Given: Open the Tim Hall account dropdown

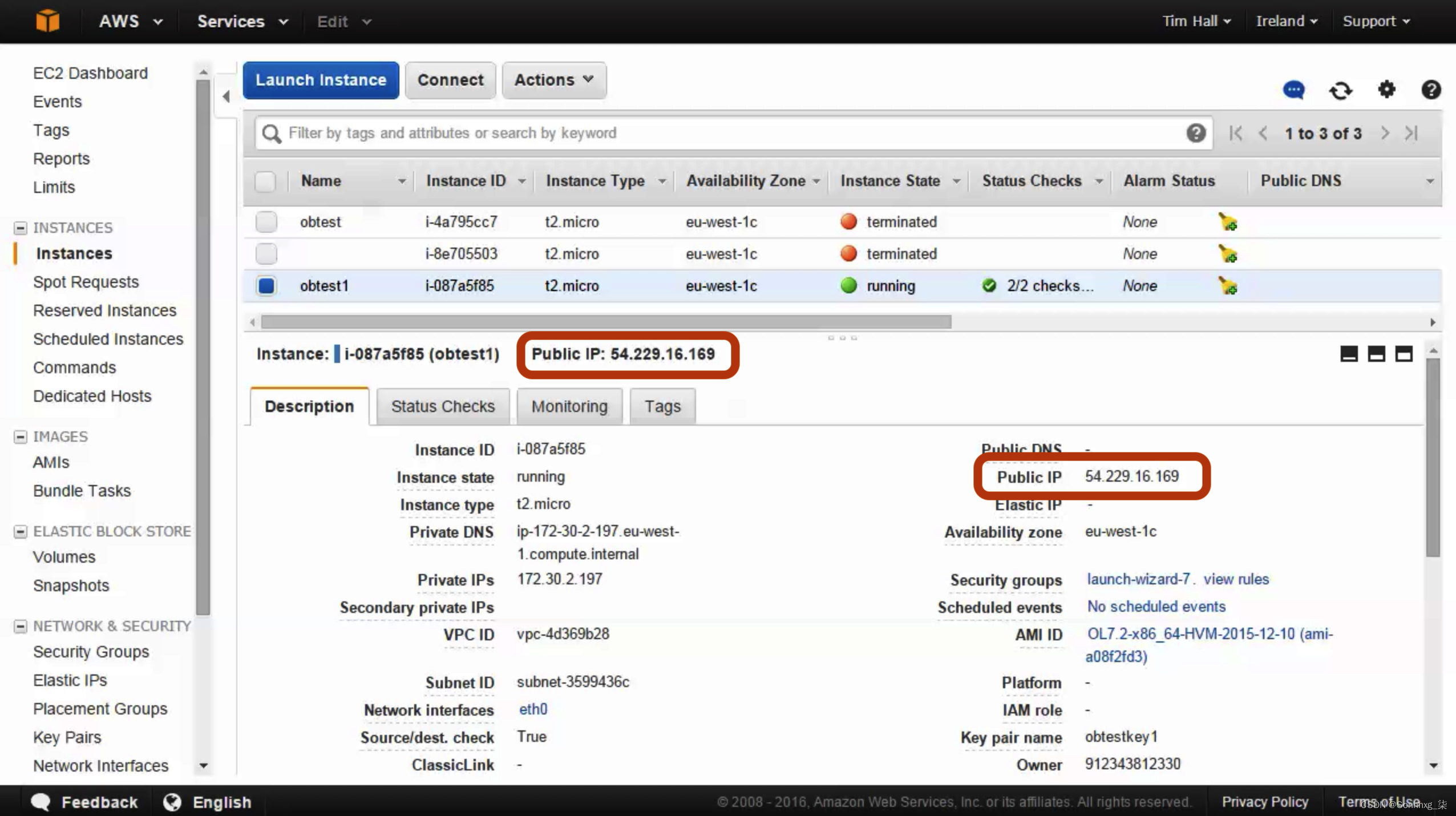Looking at the screenshot, I should click(x=1196, y=21).
